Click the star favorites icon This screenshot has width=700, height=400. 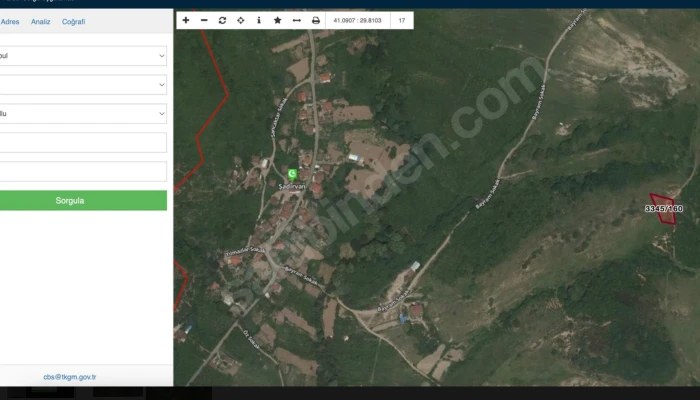tap(278, 20)
